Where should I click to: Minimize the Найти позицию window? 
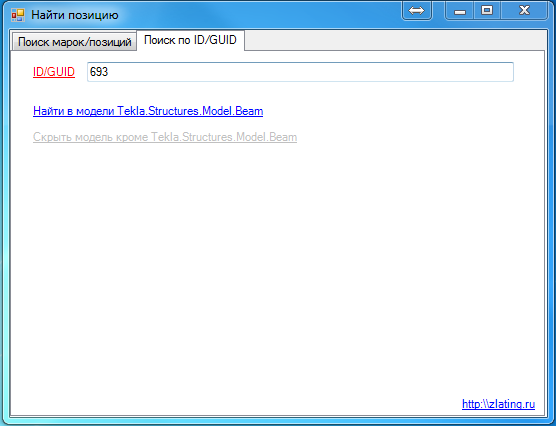pos(460,11)
